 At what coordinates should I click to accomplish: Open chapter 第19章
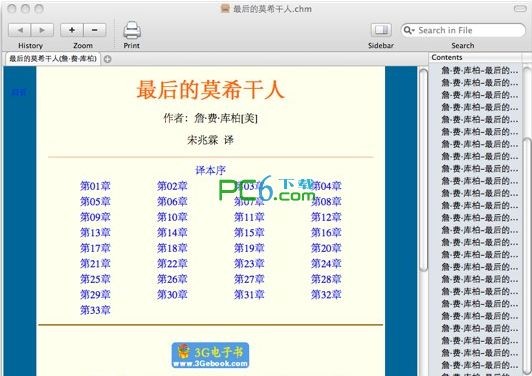coord(249,248)
